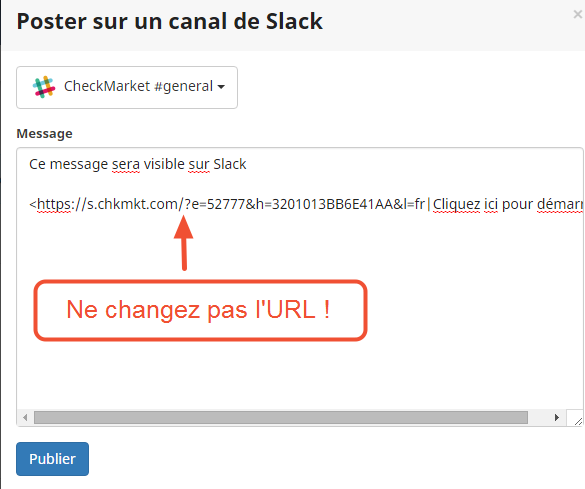Click the scrollbar right arrow
The image size is (585, 489).
[557, 417]
